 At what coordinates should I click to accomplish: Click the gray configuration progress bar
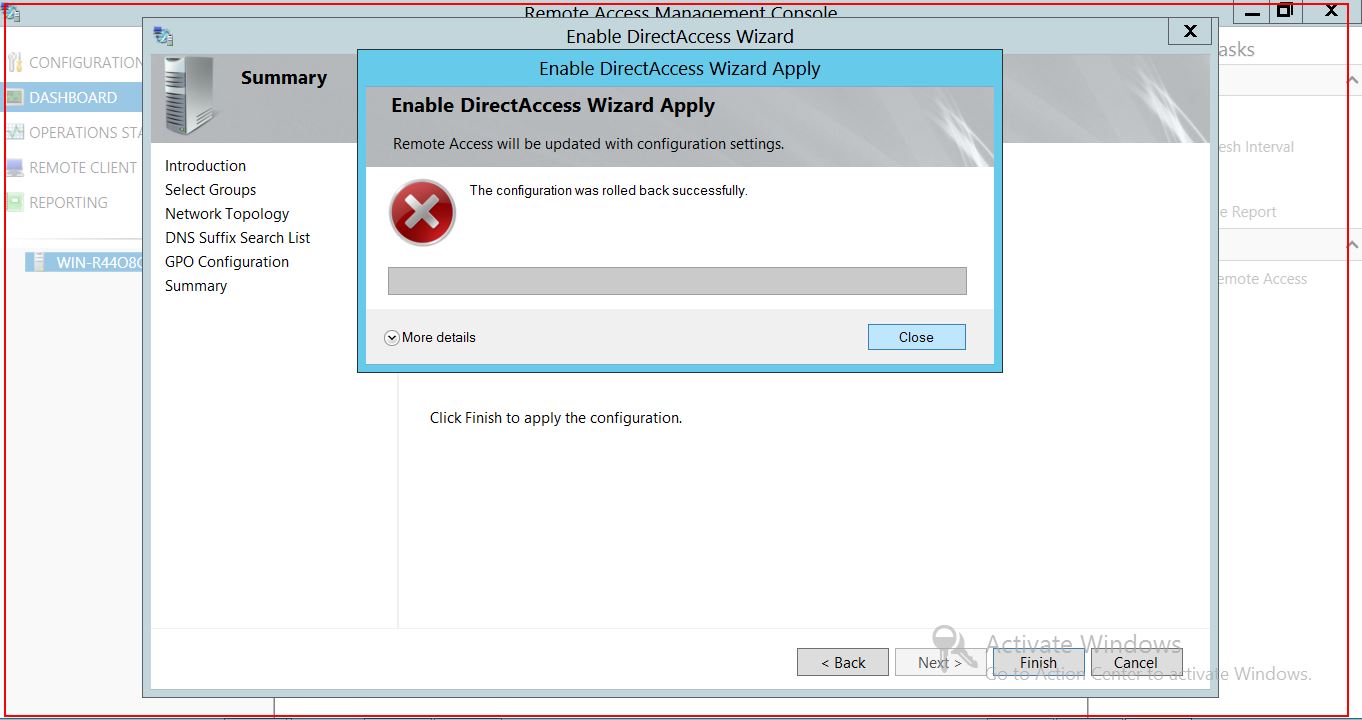pyautogui.click(x=677, y=281)
